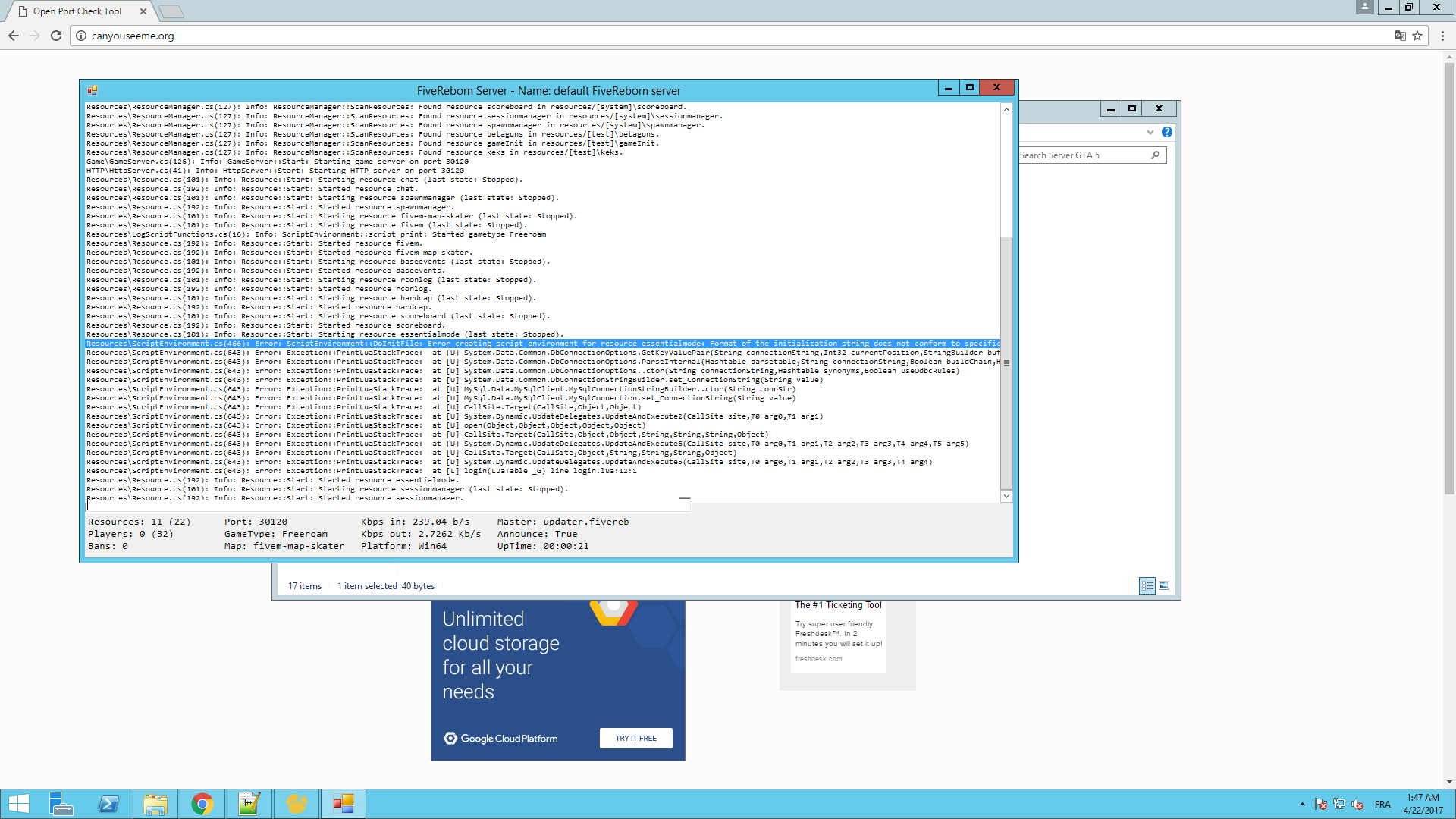Click the GameType: Freeroam status

click(276, 534)
